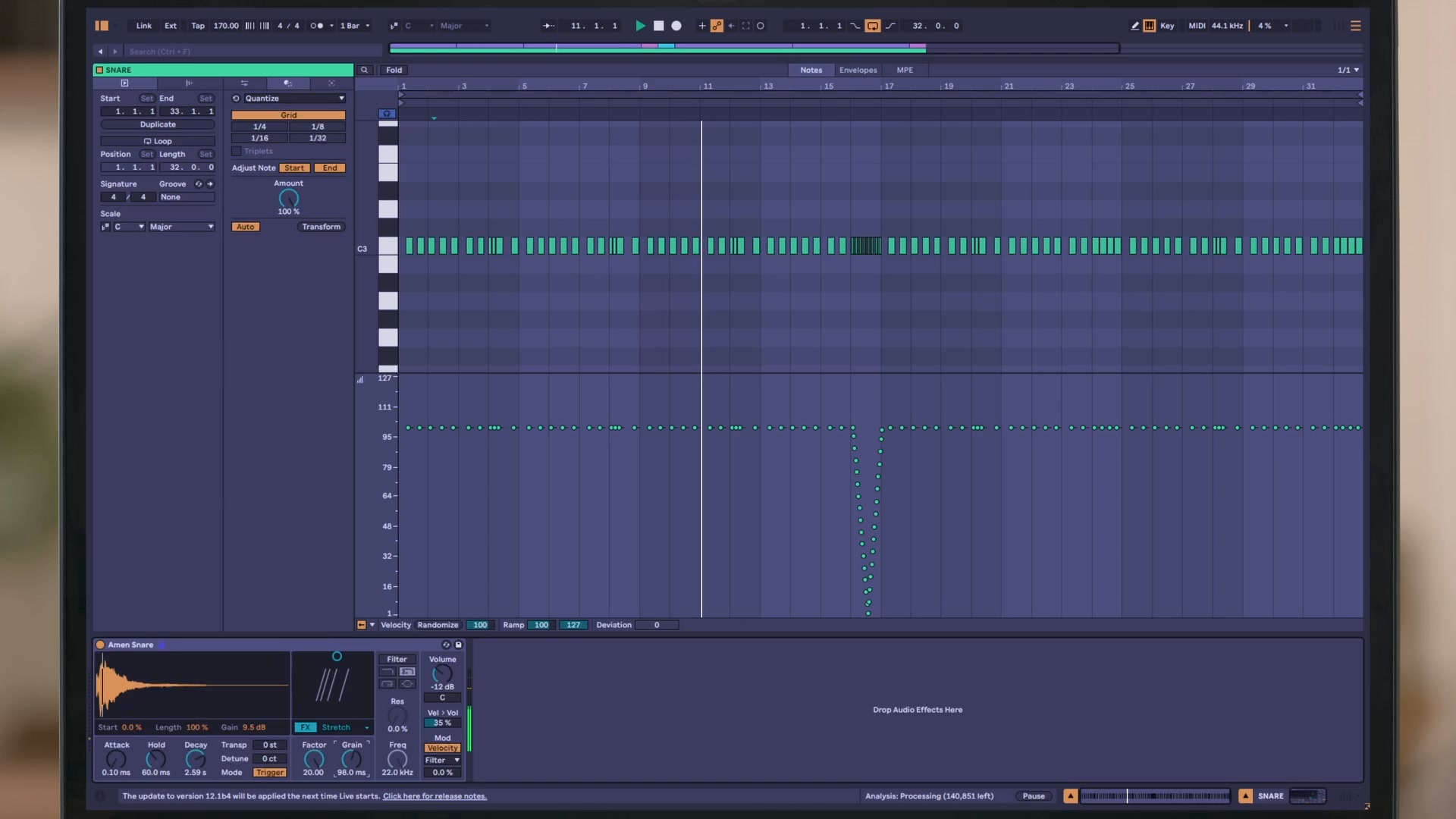Click the Session Record circle icon
The height and width of the screenshot is (819, 1456).
761,26
